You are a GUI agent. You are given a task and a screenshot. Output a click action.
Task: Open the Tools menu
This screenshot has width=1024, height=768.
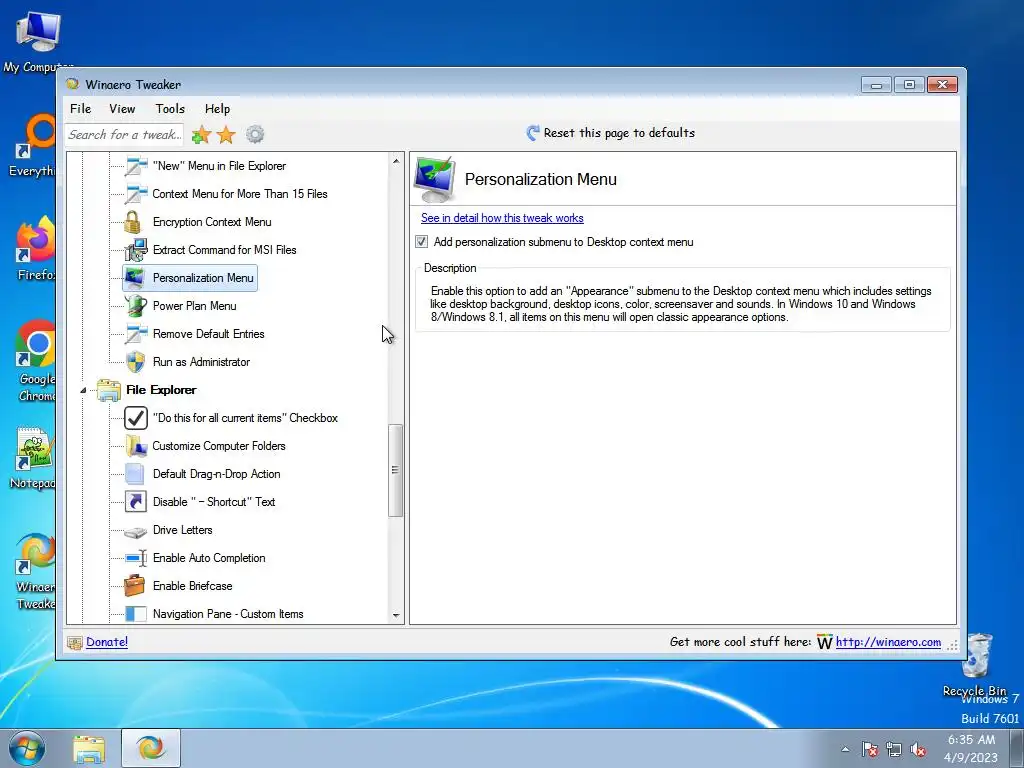tap(170, 109)
